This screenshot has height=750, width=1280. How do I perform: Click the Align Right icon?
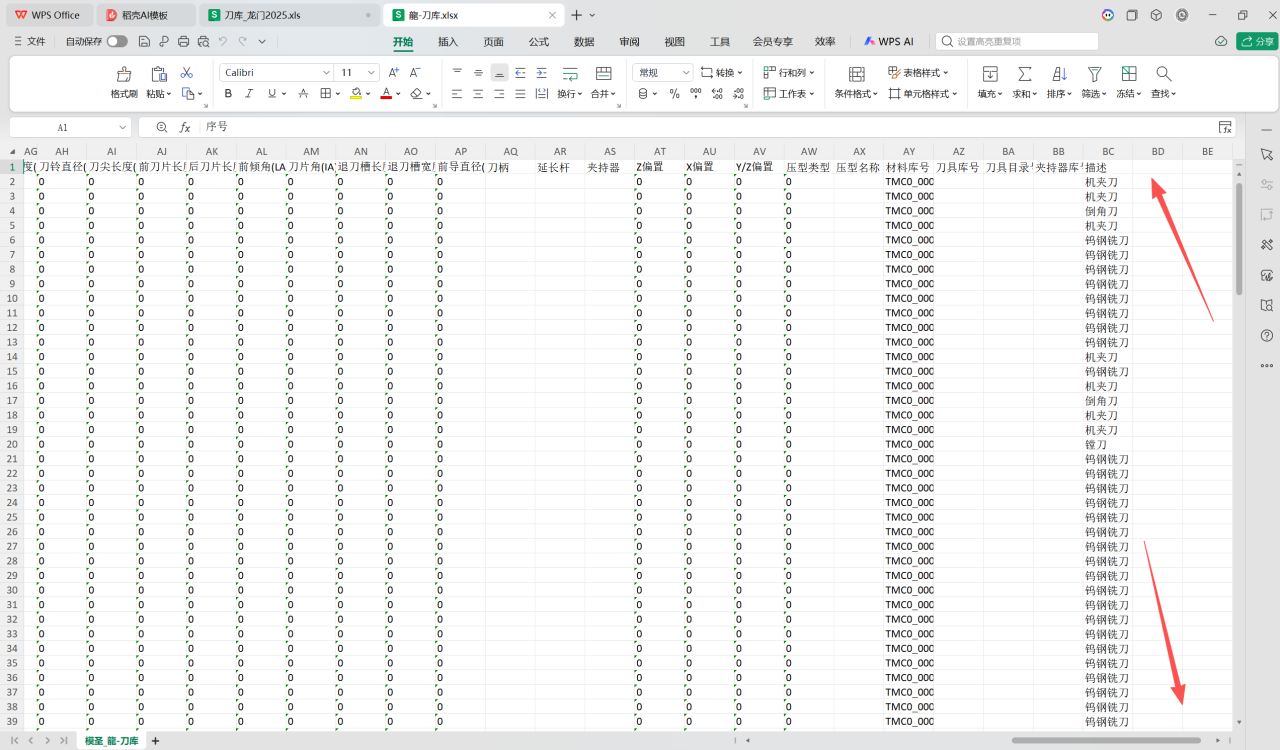(x=499, y=94)
